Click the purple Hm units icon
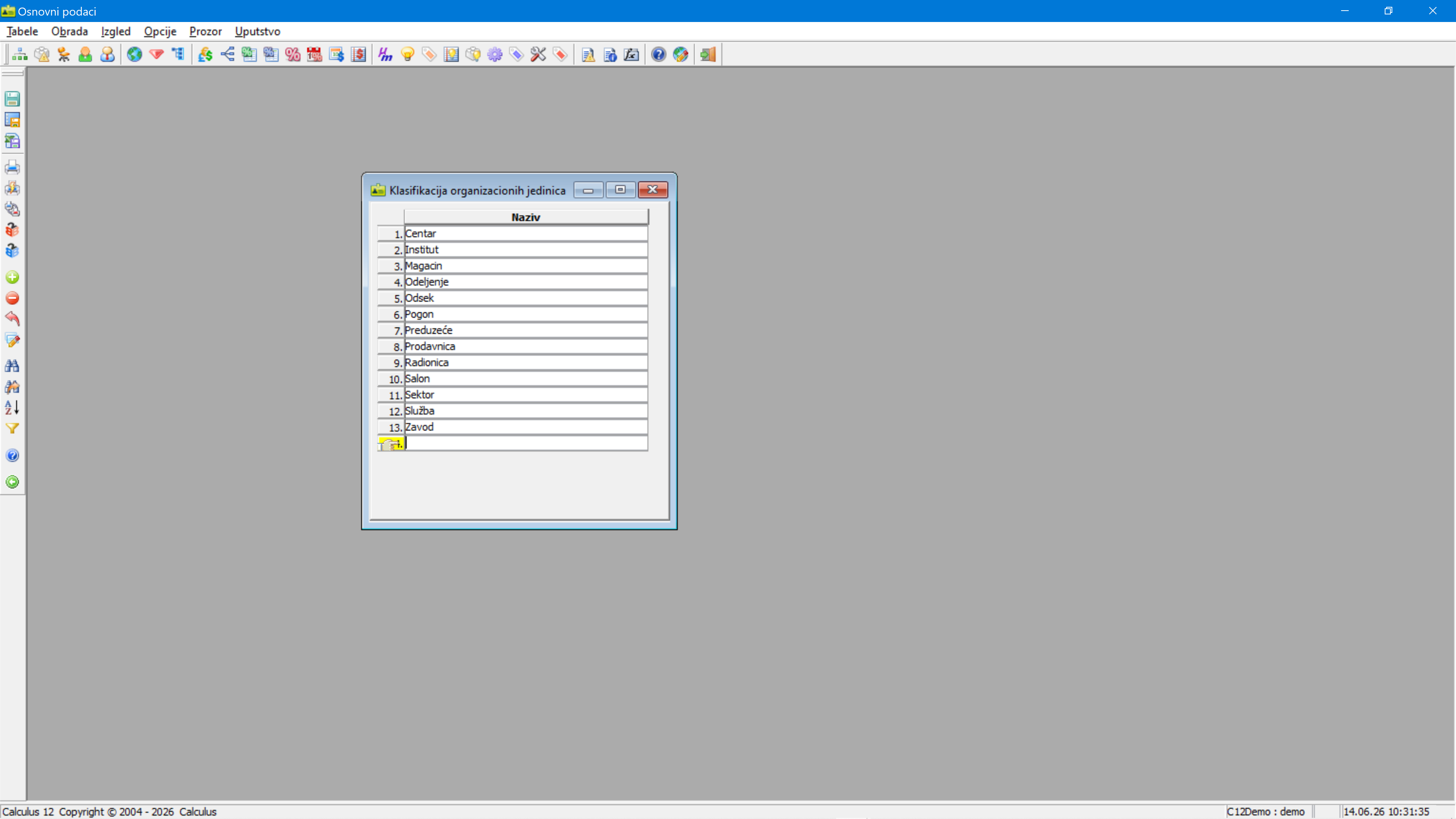The height and width of the screenshot is (819, 1456). pyautogui.click(x=386, y=54)
